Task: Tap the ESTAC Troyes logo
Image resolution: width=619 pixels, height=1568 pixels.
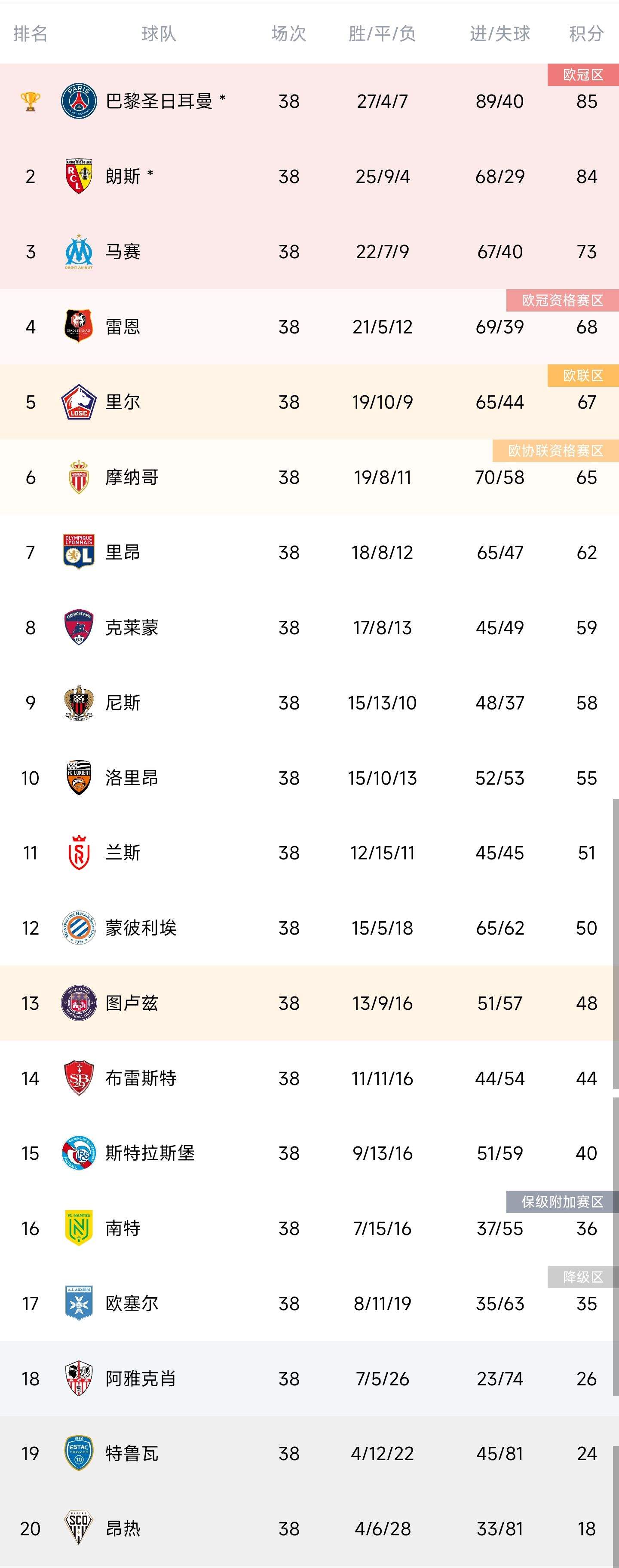Action: (x=79, y=1454)
